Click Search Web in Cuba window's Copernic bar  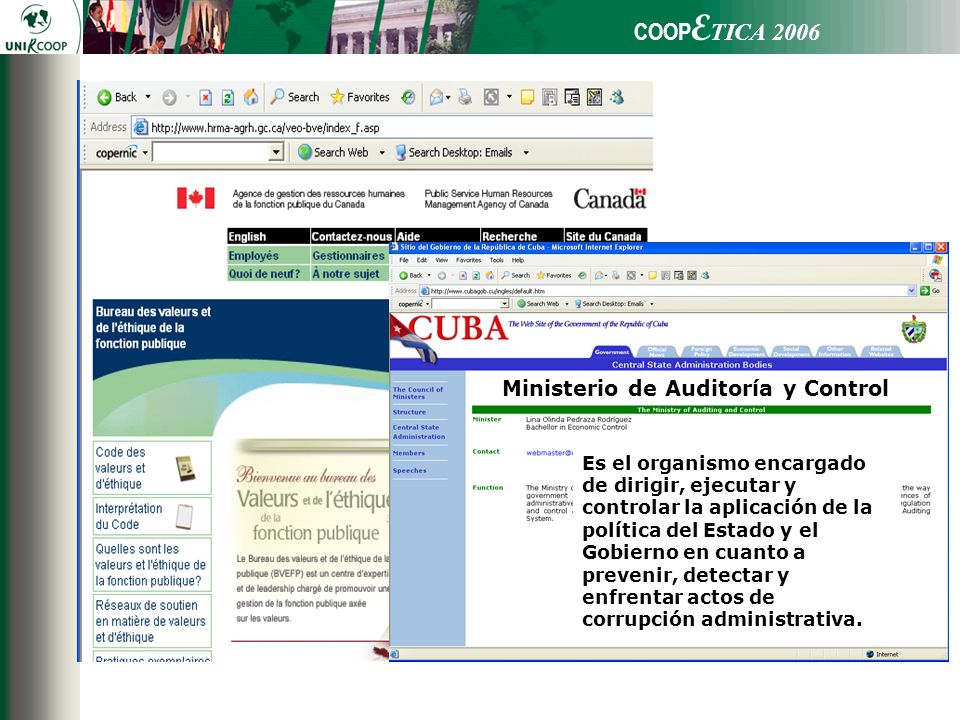[538, 304]
